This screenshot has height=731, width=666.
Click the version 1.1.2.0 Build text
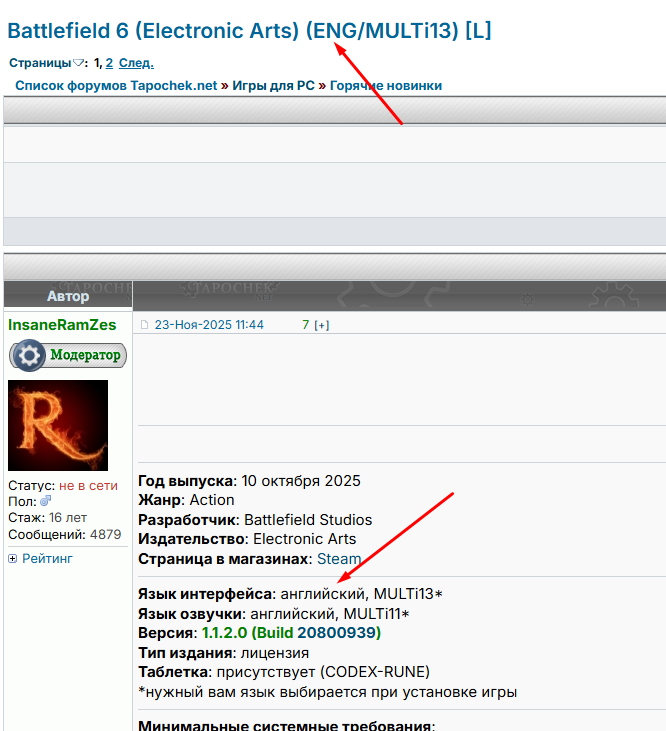(291, 633)
